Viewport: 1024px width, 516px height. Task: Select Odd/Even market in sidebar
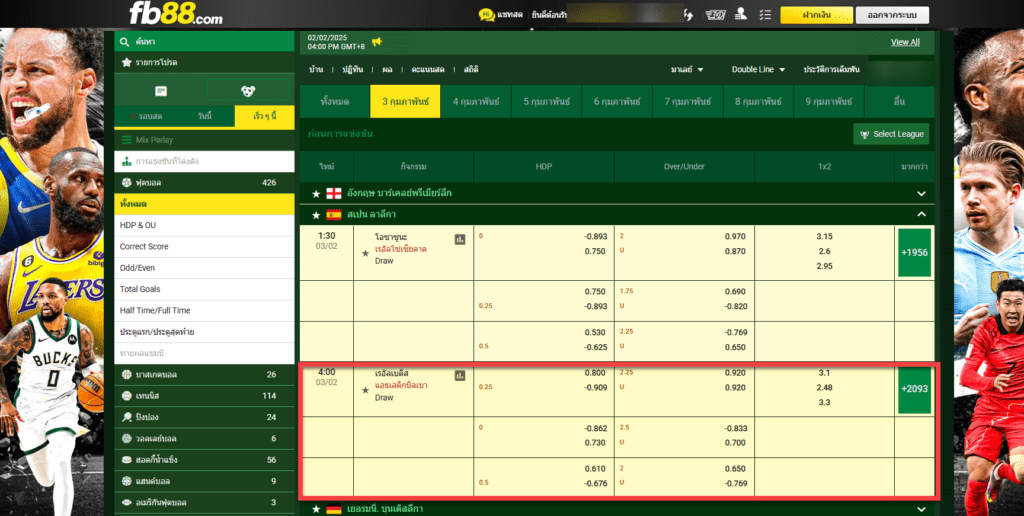tap(204, 268)
